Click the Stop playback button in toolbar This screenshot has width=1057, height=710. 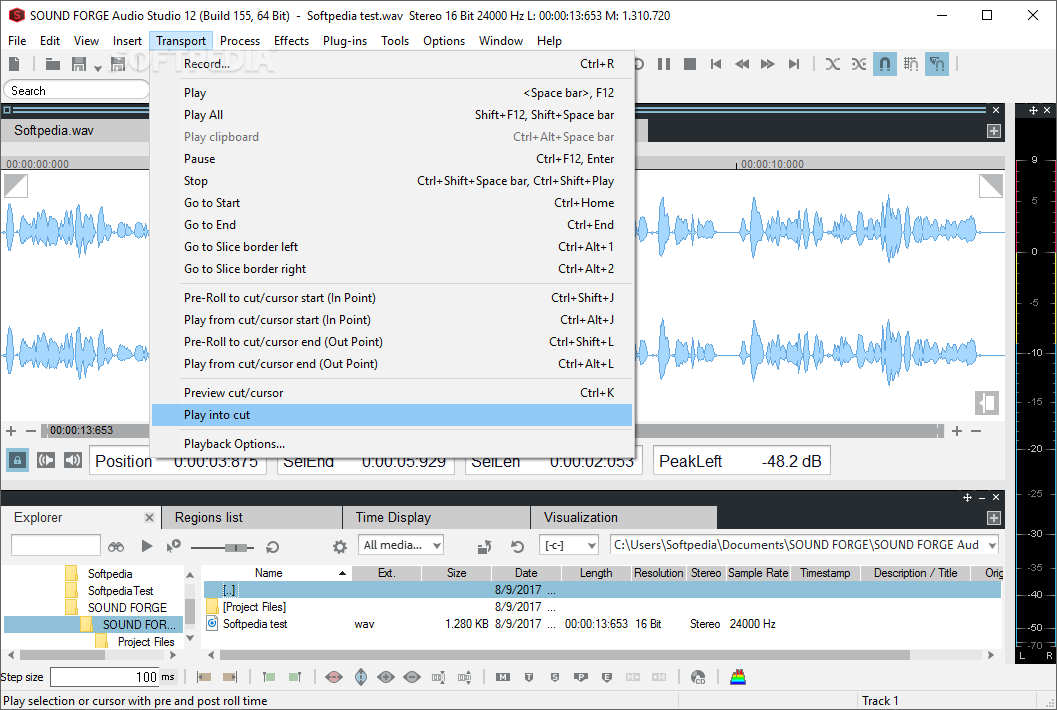pos(690,64)
